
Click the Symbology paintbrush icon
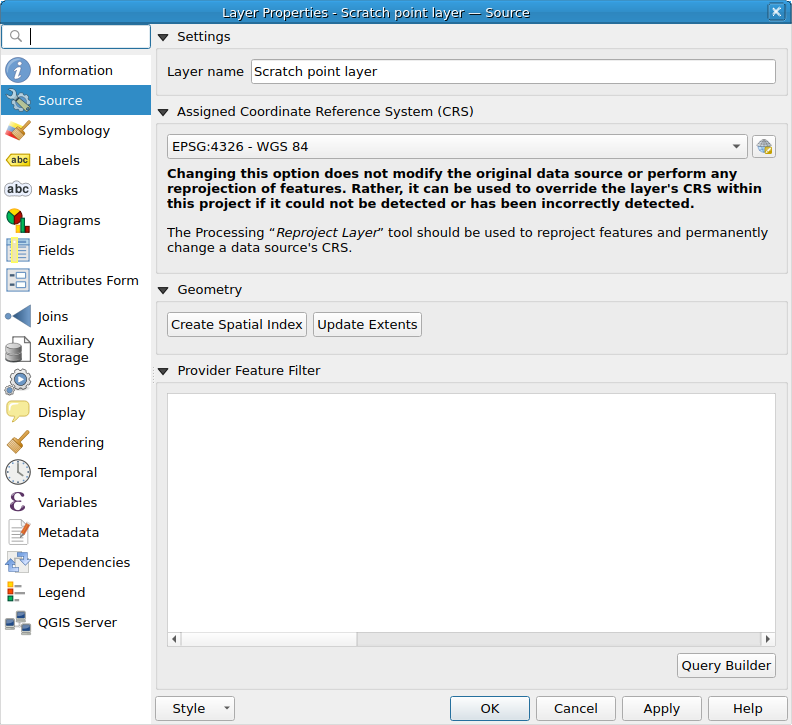coord(18,131)
